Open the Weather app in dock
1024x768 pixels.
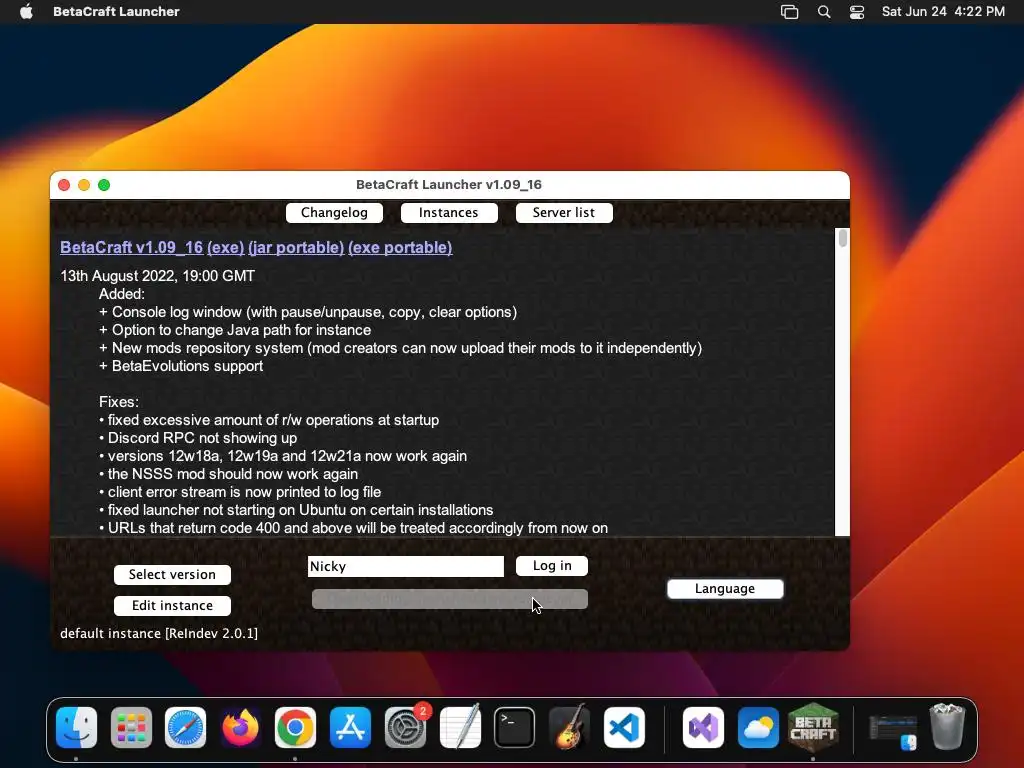click(x=758, y=728)
